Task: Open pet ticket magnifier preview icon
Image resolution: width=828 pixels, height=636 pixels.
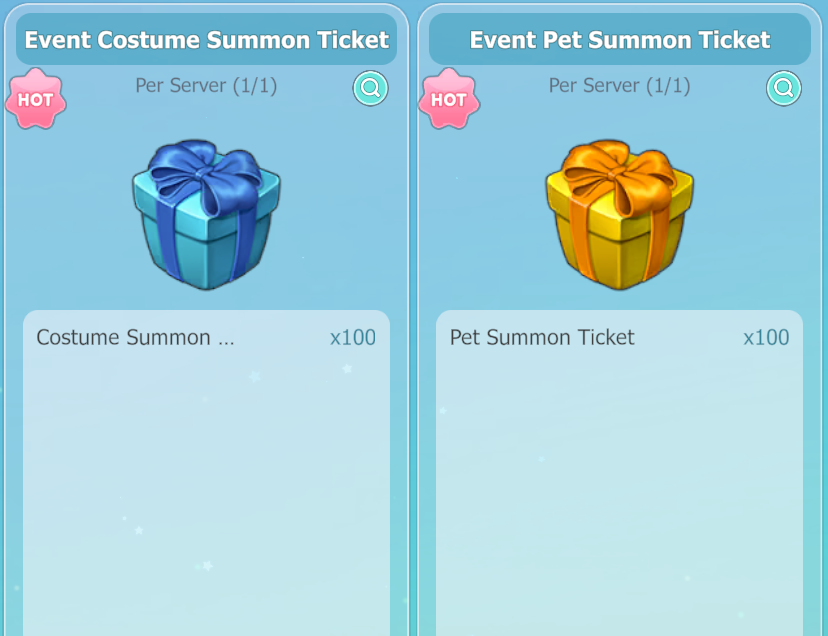Action: coord(784,88)
